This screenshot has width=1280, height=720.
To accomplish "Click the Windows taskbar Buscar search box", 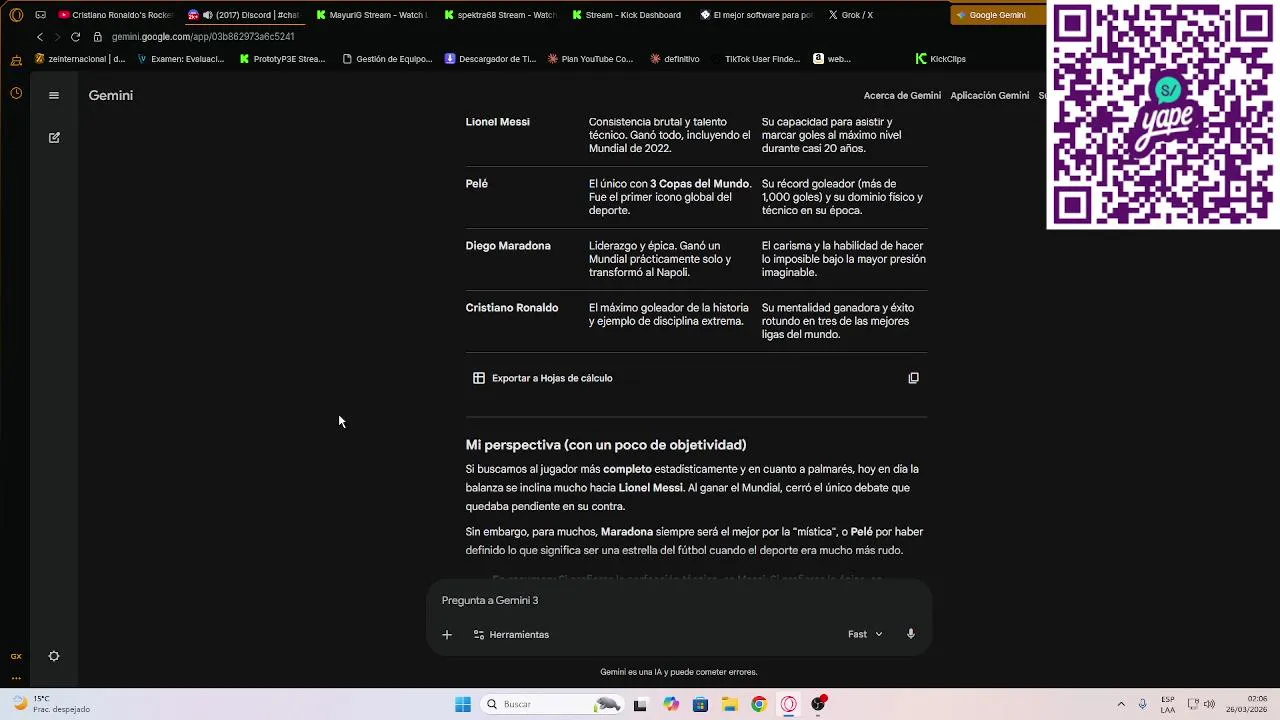I will [554, 704].
